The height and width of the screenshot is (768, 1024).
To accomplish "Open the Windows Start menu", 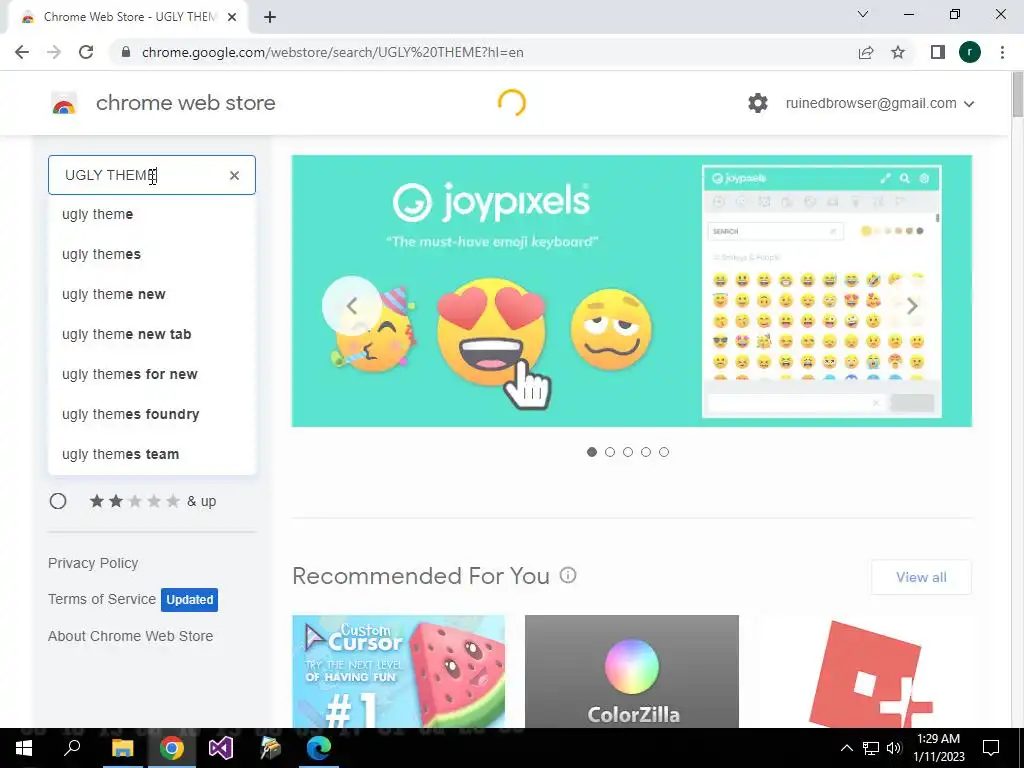I will (24, 748).
